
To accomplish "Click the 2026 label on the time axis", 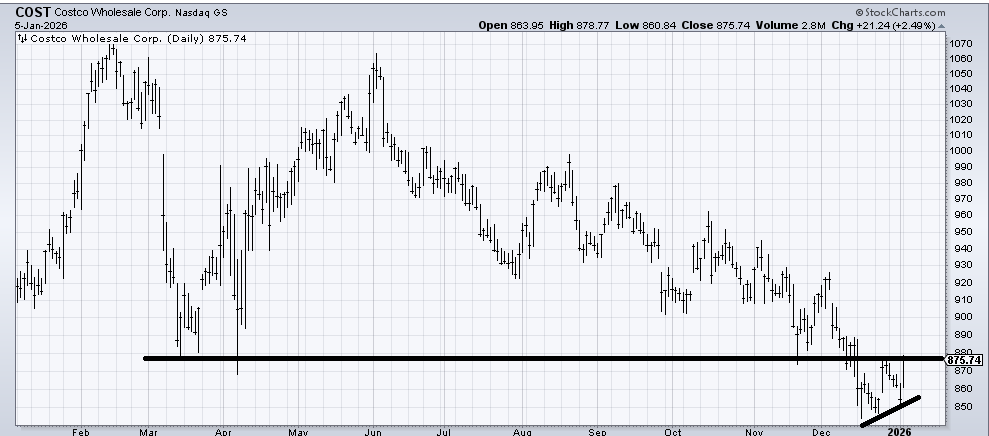I will [x=901, y=431].
